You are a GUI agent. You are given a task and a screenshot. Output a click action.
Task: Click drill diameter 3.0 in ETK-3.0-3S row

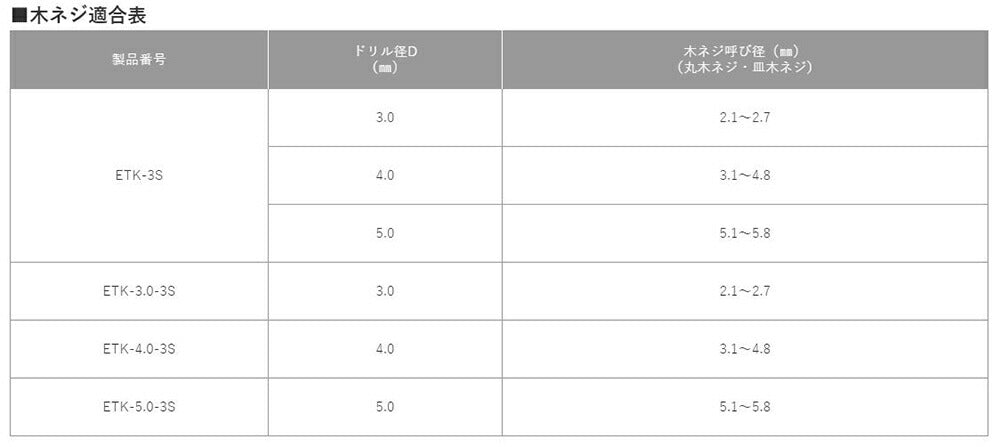385,291
